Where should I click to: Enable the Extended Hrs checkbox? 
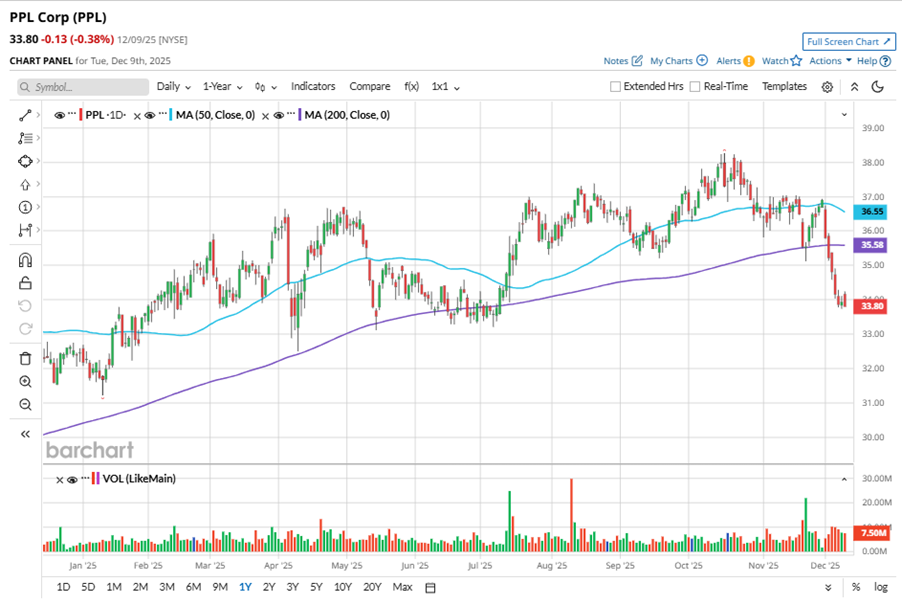pyautogui.click(x=616, y=87)
